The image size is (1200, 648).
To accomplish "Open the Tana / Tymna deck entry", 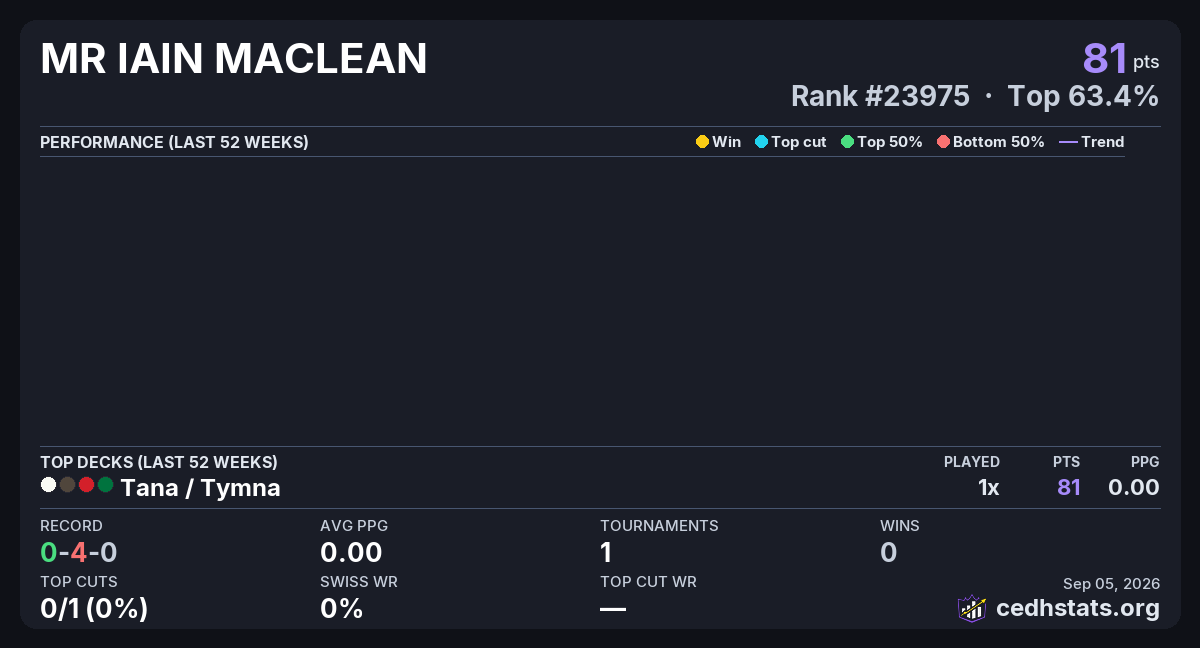I will tap(200, 488).
